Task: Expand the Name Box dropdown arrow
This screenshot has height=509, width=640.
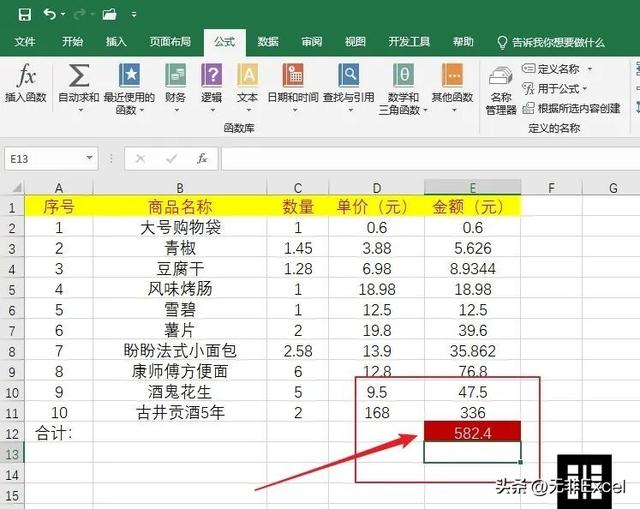Action: 89,158
